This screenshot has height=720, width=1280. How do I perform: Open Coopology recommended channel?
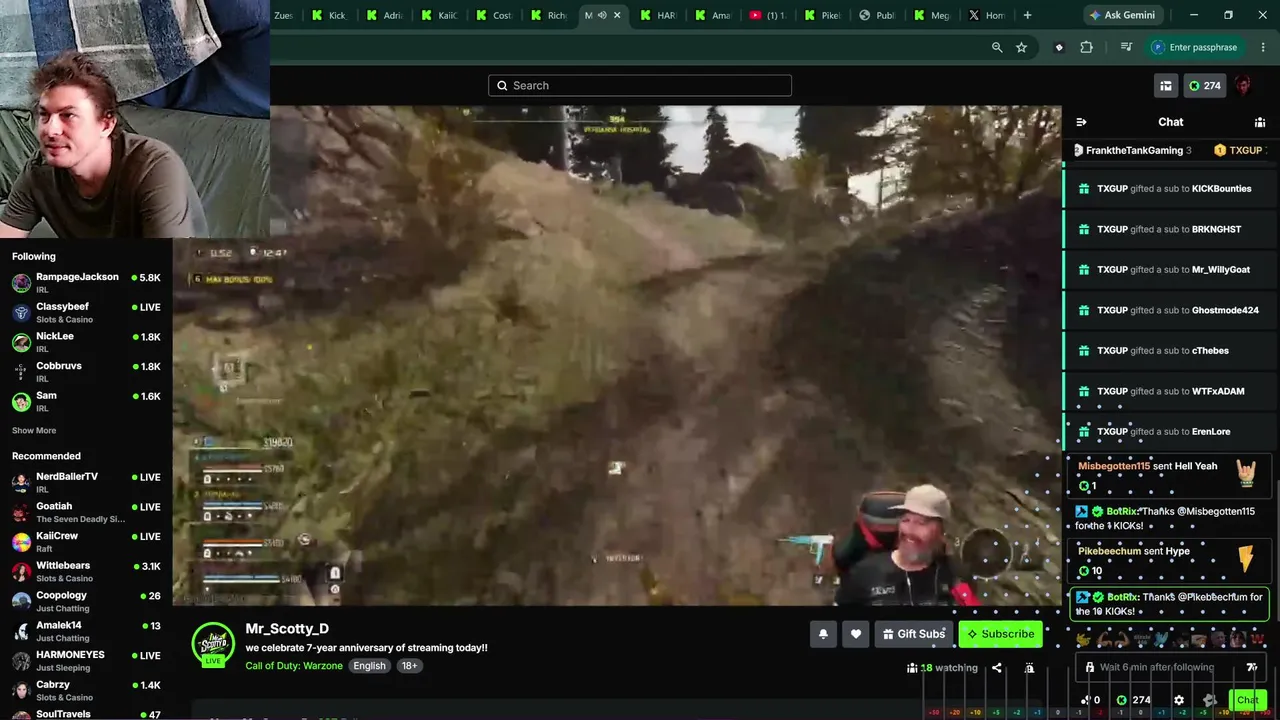[x=86, y=601]
